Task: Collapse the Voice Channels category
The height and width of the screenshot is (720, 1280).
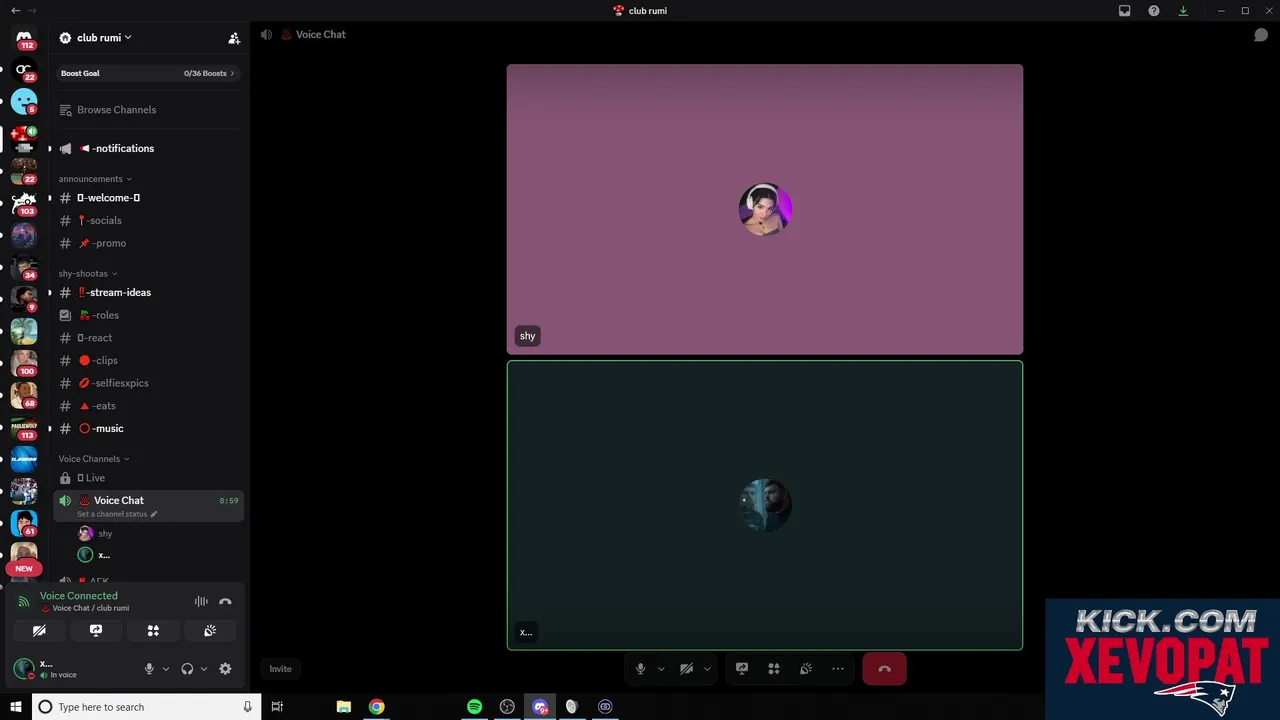Action: [95, 459]
